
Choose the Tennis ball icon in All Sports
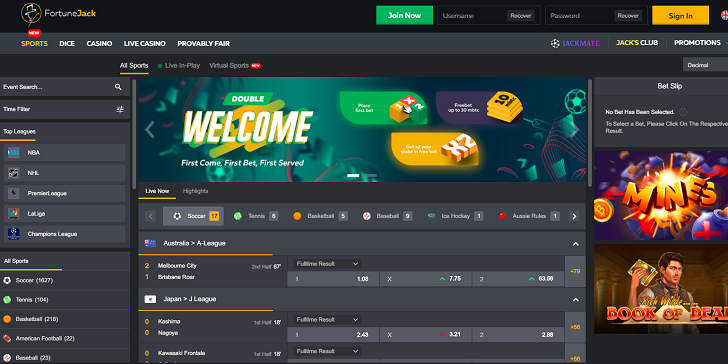(7, 300)
